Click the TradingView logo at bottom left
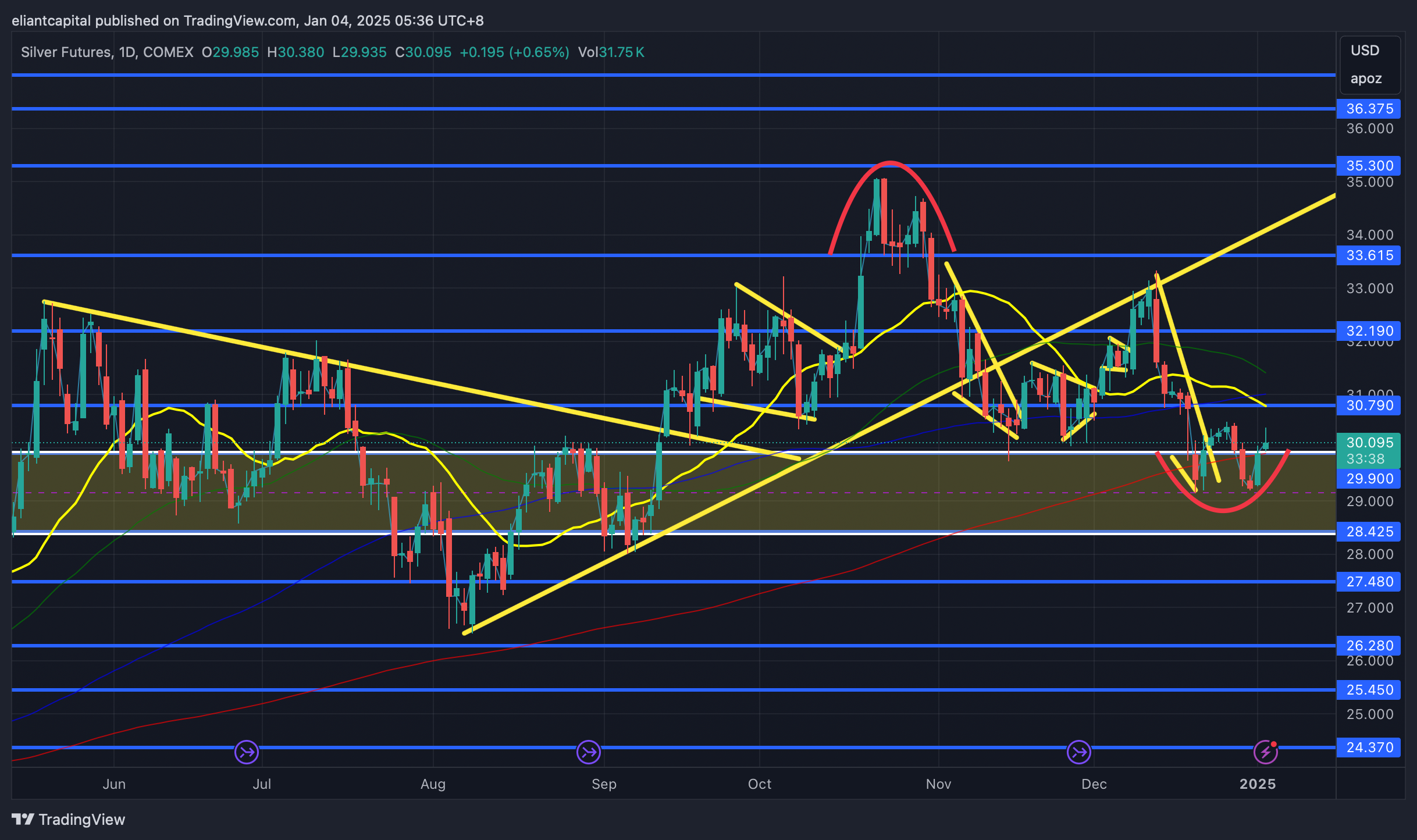Viewport: 1417px width, 840px height. [69, 819]
